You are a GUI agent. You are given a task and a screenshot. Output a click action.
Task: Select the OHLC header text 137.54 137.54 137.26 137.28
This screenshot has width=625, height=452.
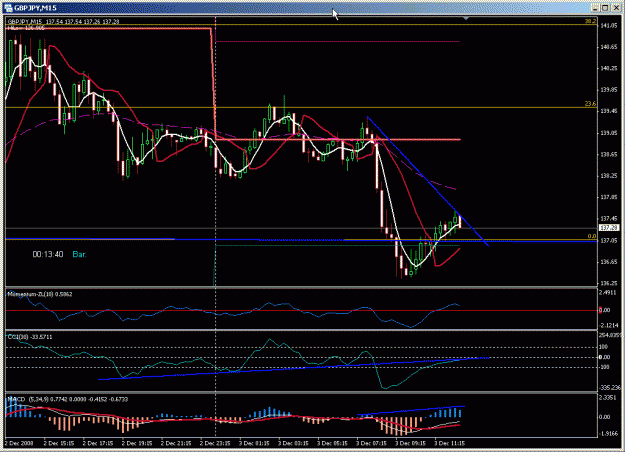[x=82, y=22]
